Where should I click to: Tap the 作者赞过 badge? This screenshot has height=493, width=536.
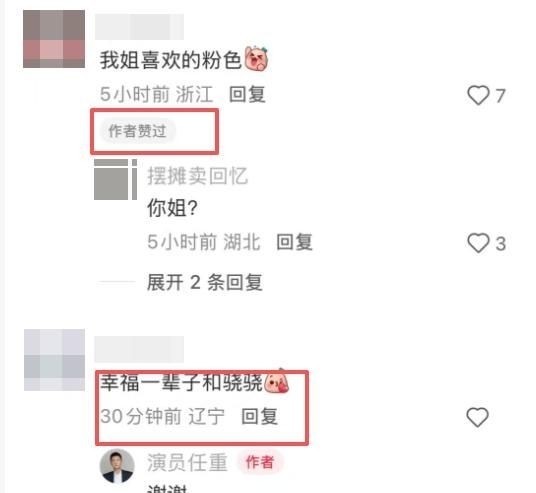pos(137,131)
